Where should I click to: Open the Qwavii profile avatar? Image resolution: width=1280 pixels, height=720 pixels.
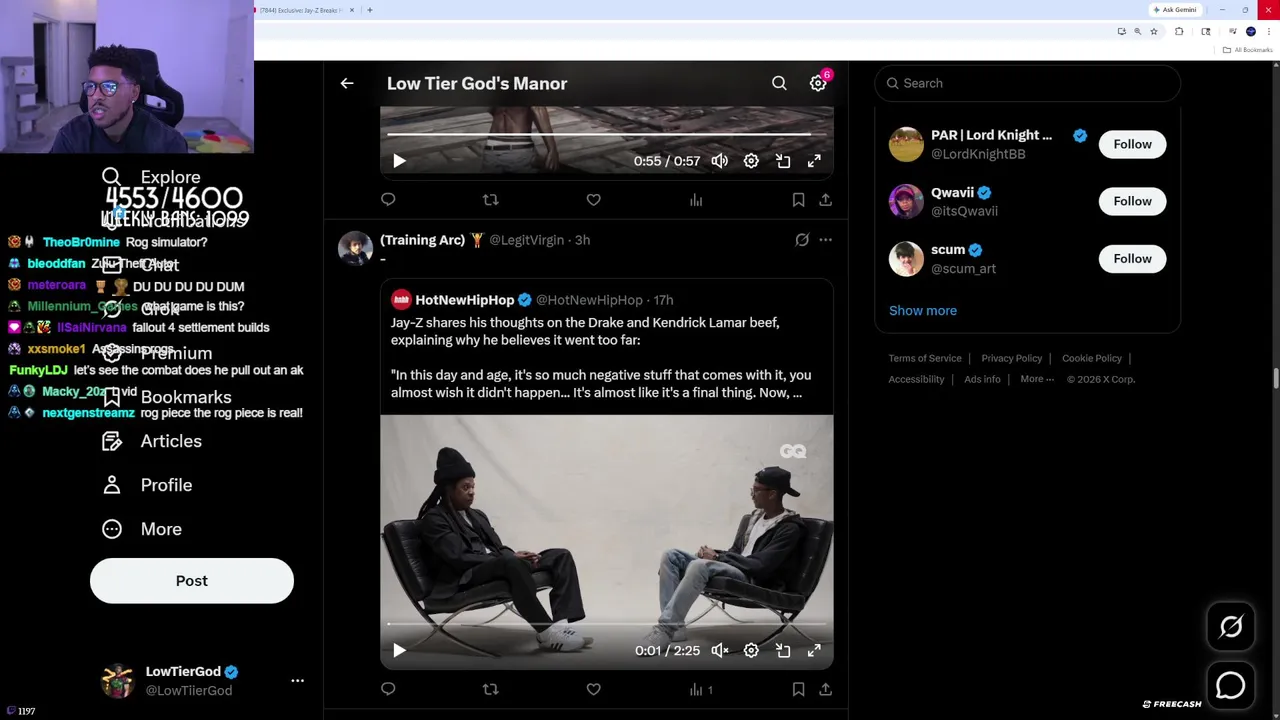click(906, 201)
